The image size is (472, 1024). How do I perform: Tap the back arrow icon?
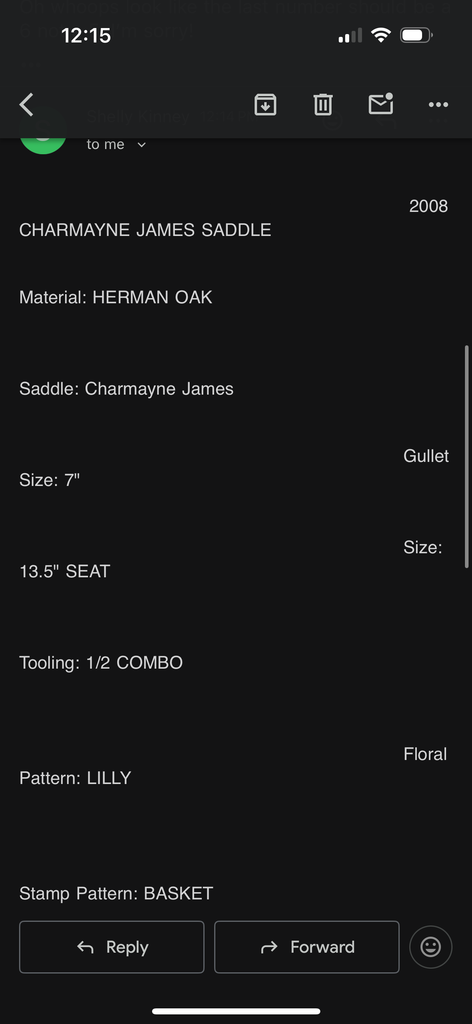[x=26, y=104]
